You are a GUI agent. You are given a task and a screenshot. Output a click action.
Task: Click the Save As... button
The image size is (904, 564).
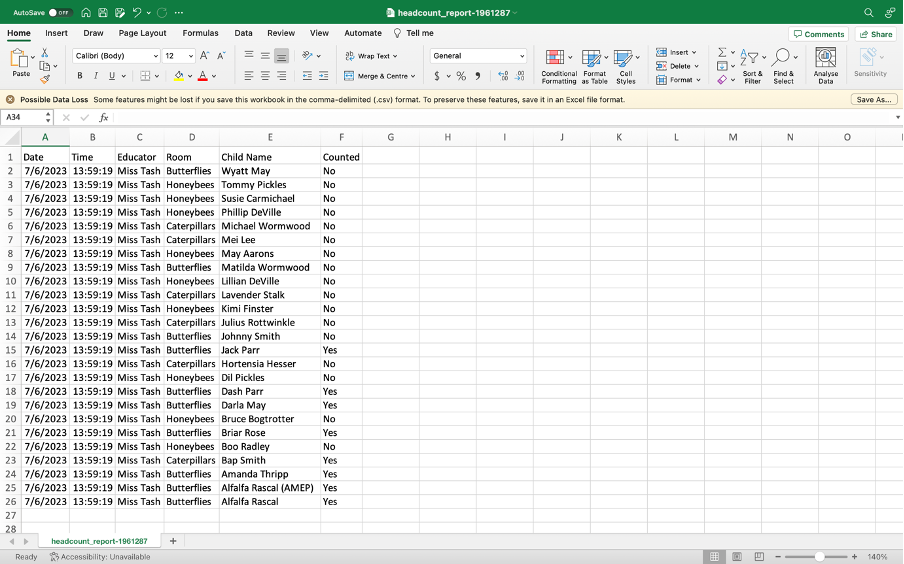click(x=873, y=99)
